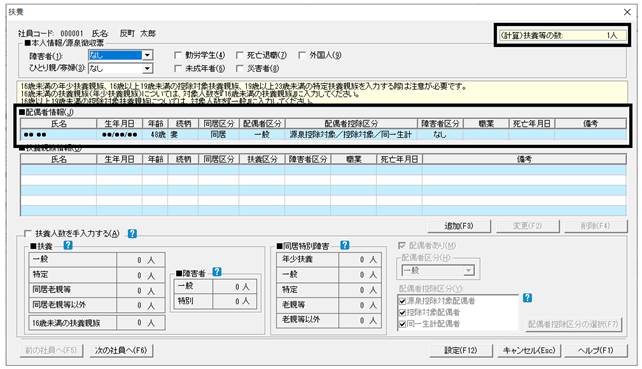This screenshot has height=369, width=642.
Task: Click the 老親等以外 count field
Action: point(359,320)
